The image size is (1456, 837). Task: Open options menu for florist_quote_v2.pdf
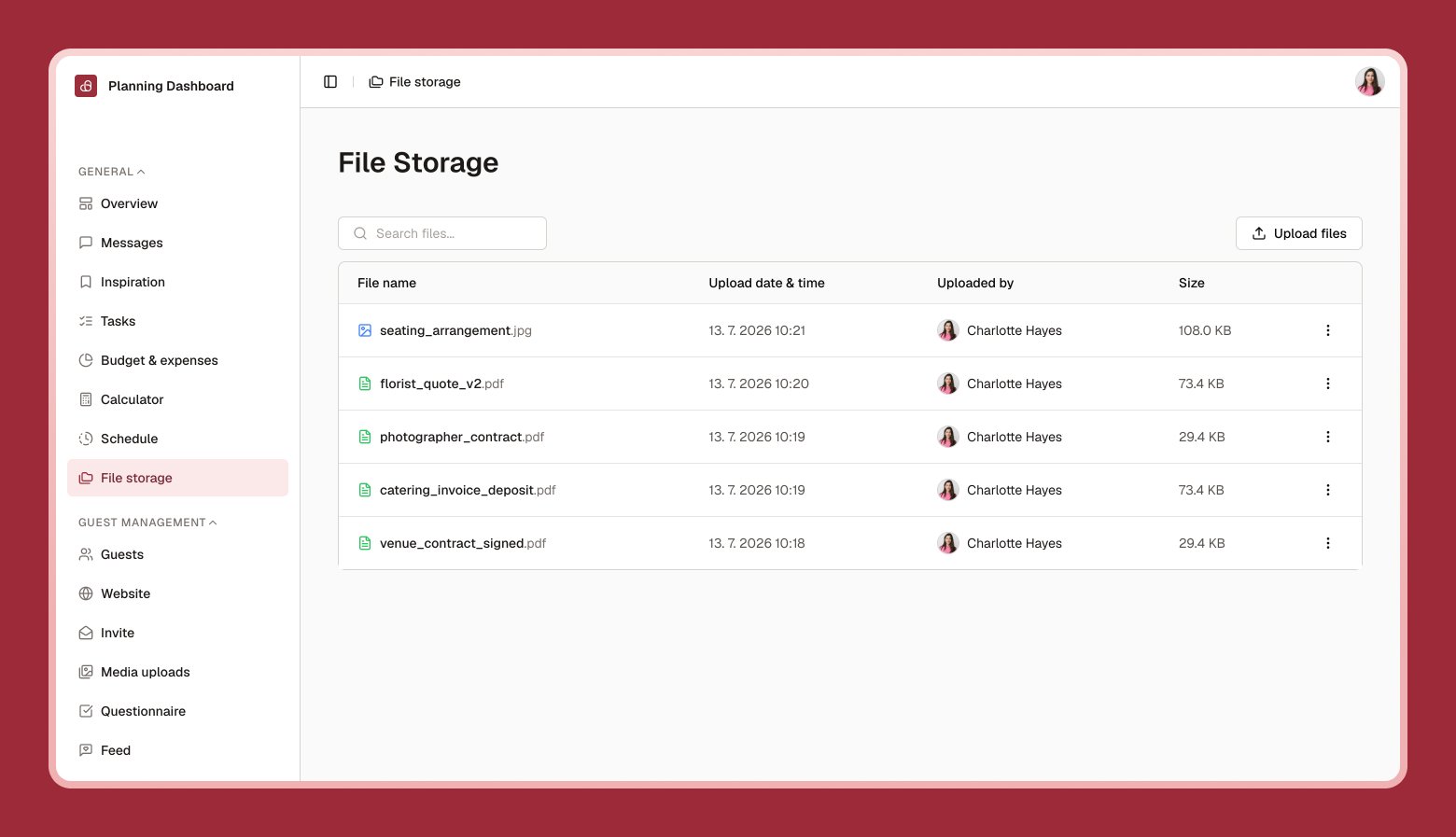coord(1328,384)
